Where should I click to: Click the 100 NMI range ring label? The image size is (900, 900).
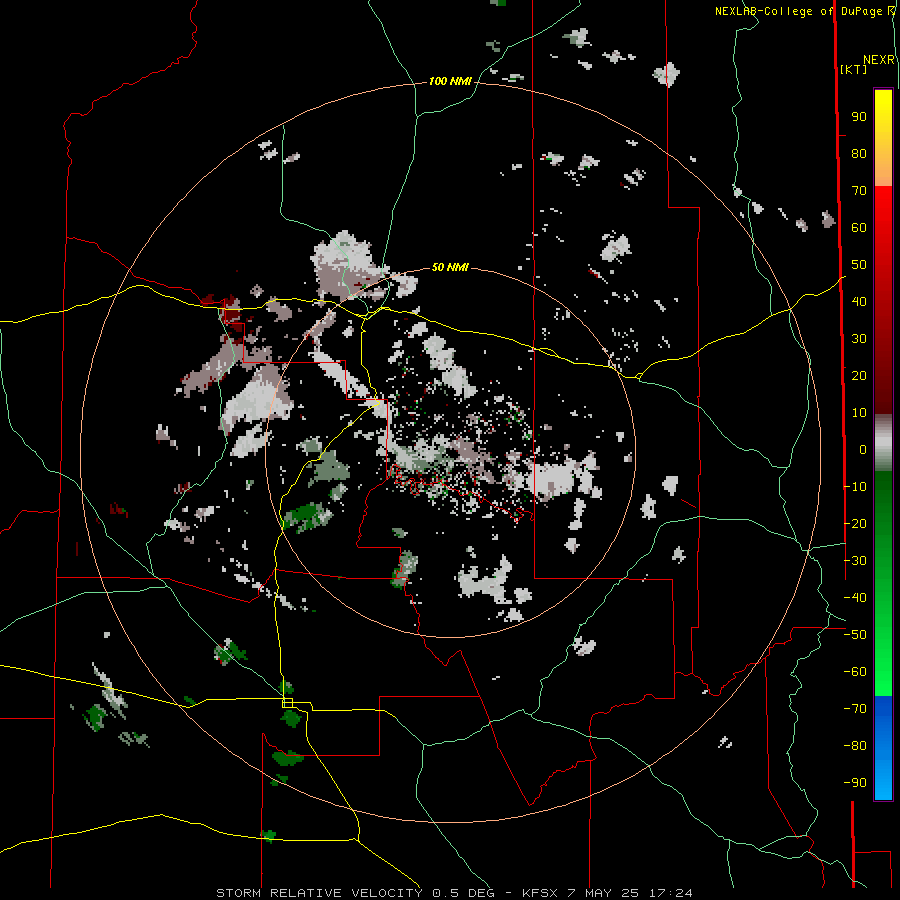coord(450,82)
